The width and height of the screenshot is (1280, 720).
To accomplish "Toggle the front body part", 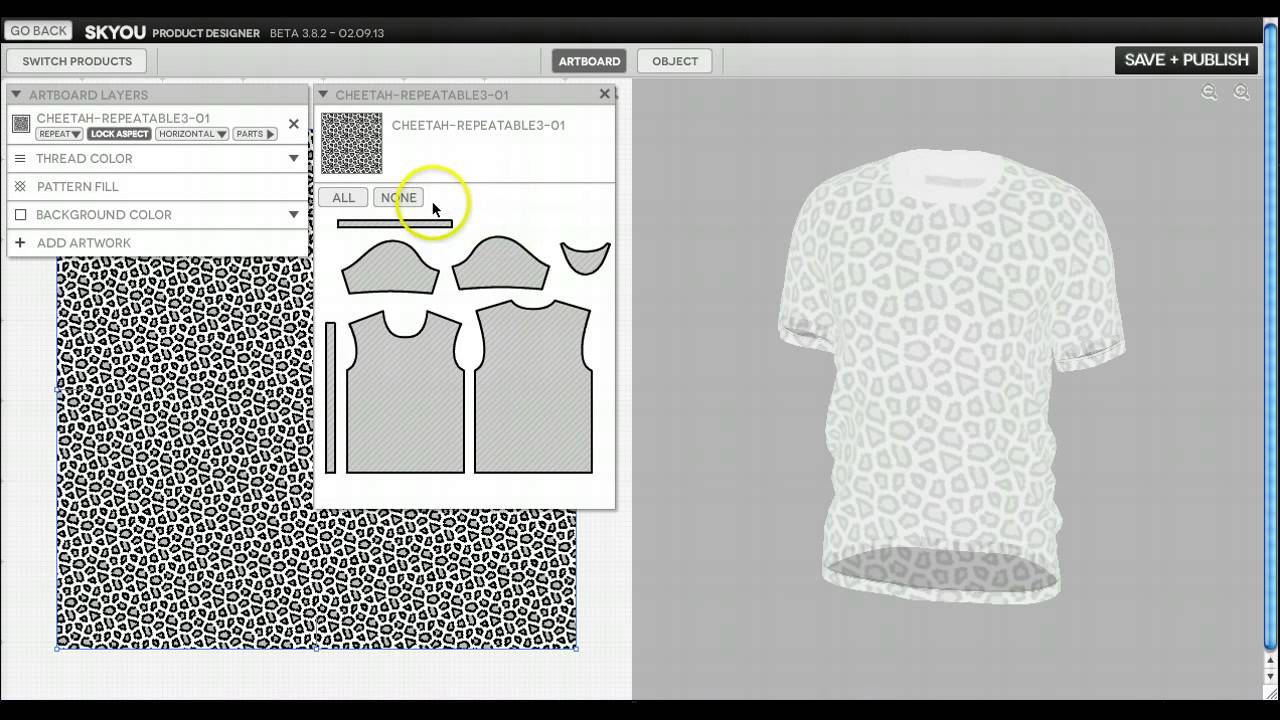I will pyautogui.click(x=405, y=393).
